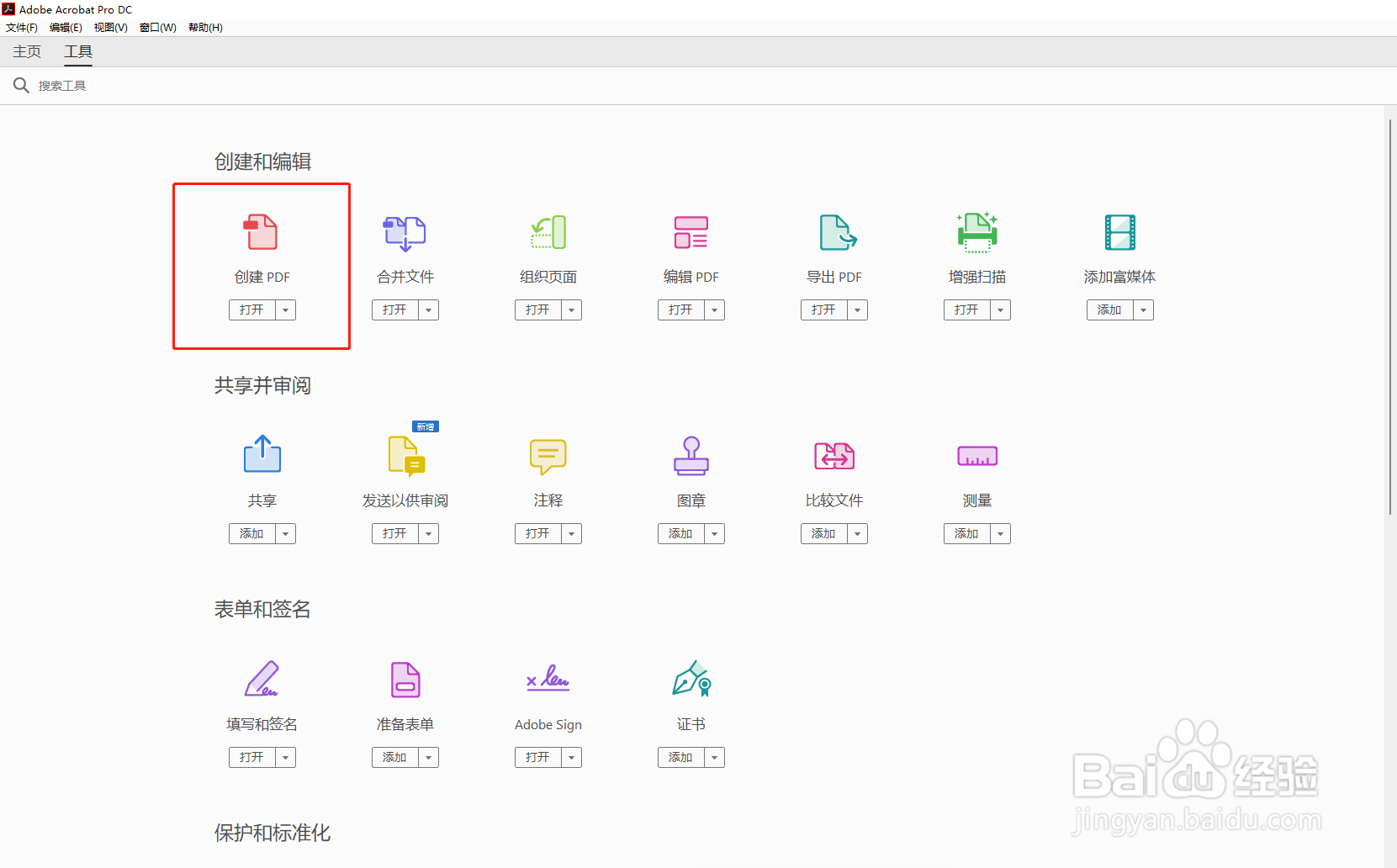Click the Create PDF tool icon
1397x868 pixels.
261,232
